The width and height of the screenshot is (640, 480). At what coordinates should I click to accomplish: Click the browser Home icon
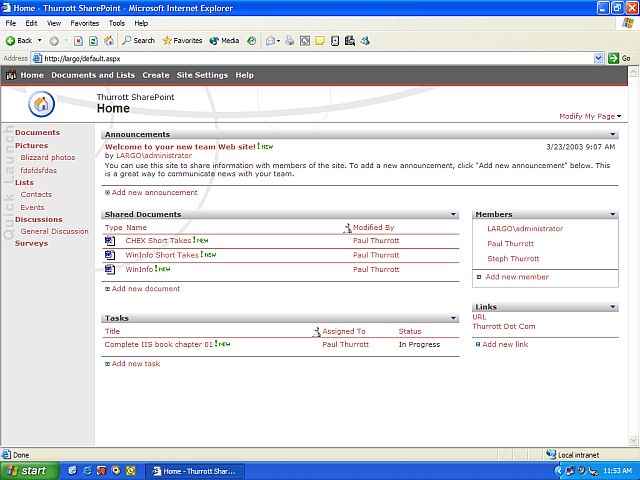(x=108, y=41)
